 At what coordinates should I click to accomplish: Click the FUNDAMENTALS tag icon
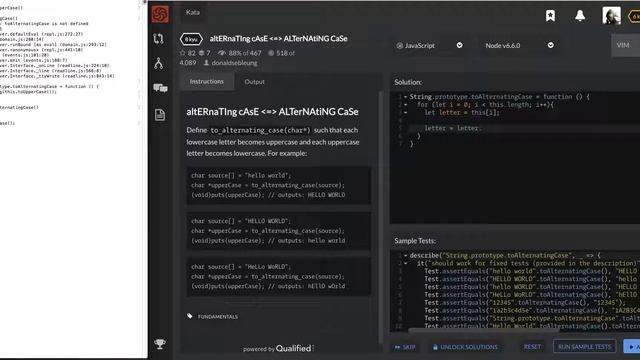point(190,316)
